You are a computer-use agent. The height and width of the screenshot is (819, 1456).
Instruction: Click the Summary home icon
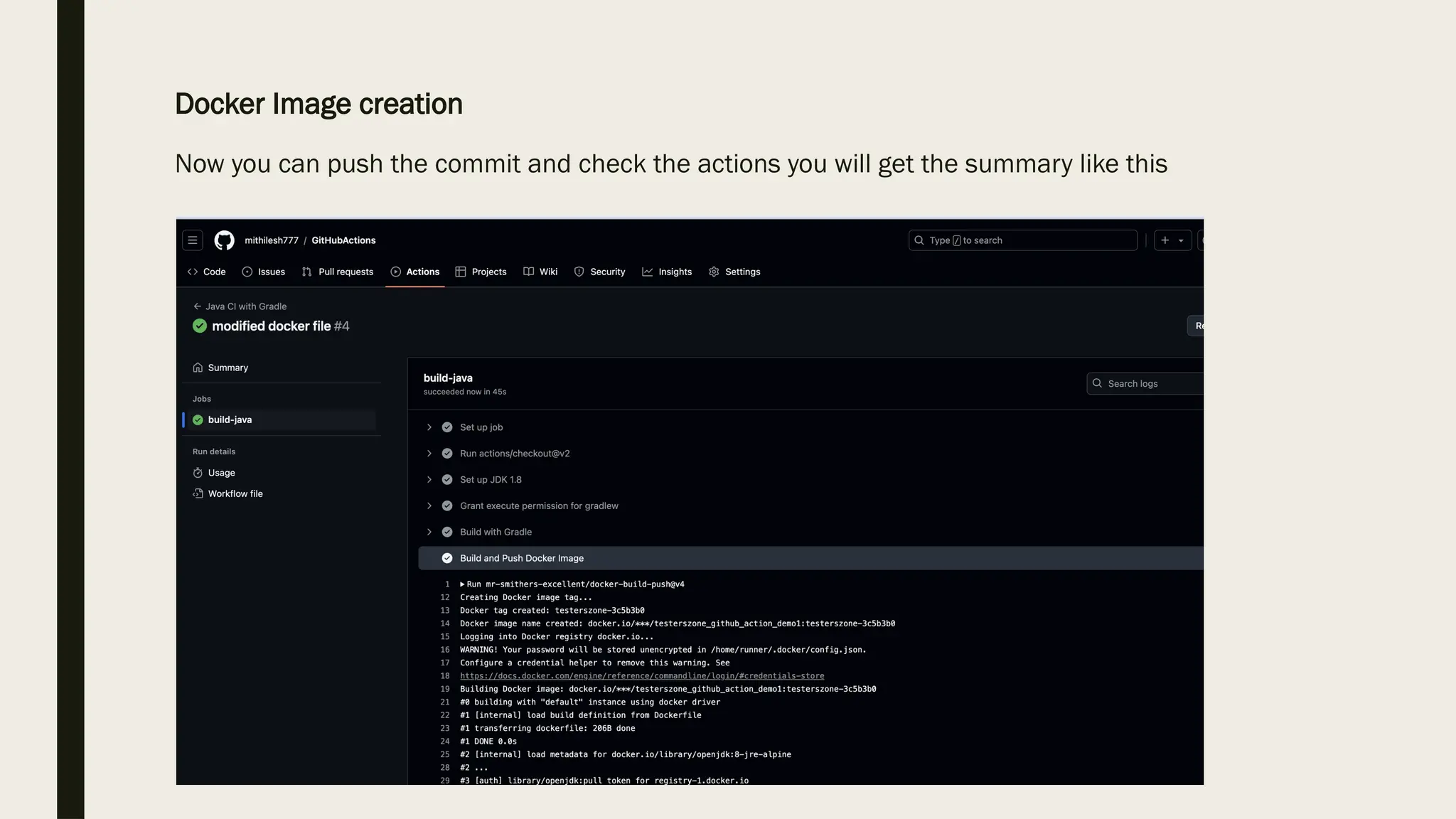click(198, 368)
